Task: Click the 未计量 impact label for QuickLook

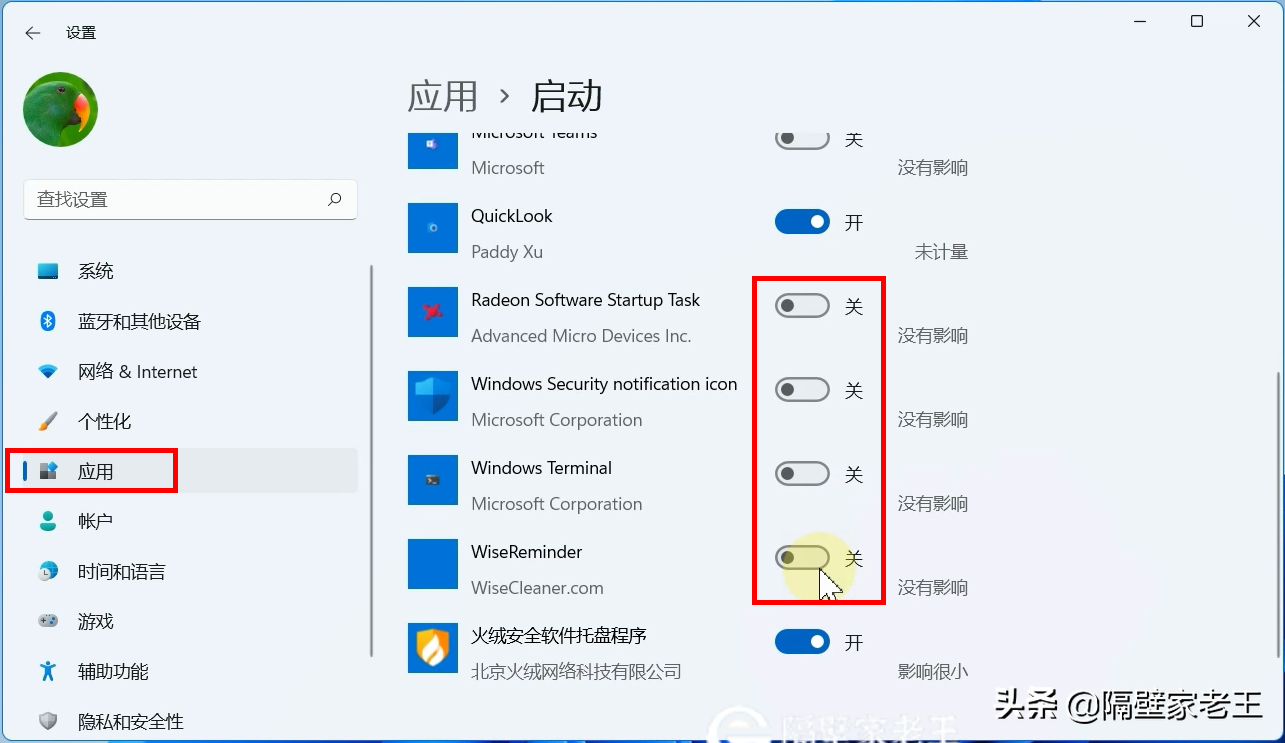Action: pyautogui.click(x=941, y=252)
